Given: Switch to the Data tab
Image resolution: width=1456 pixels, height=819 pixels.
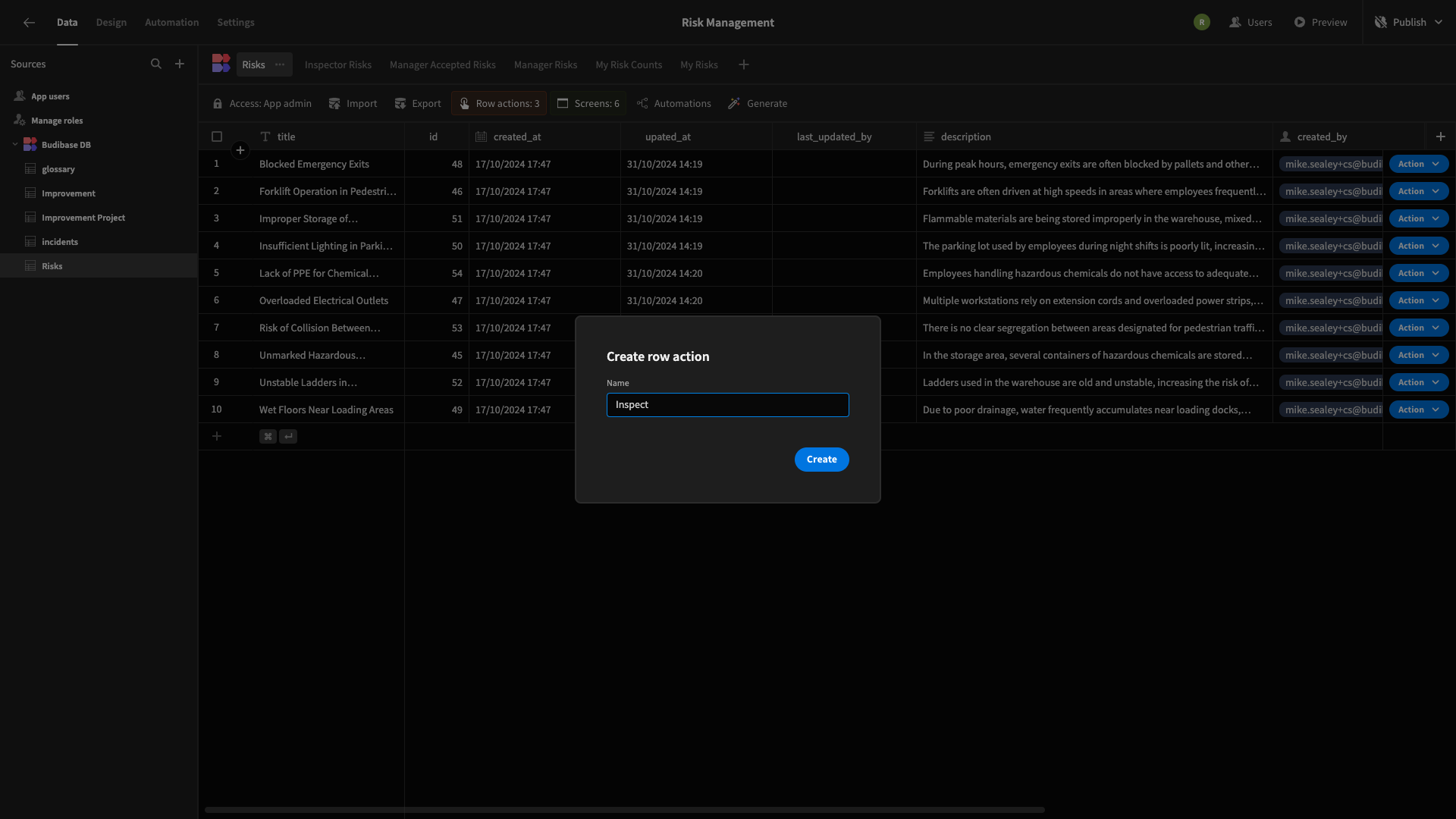Looking at the screenshot, I should point(67,23).
